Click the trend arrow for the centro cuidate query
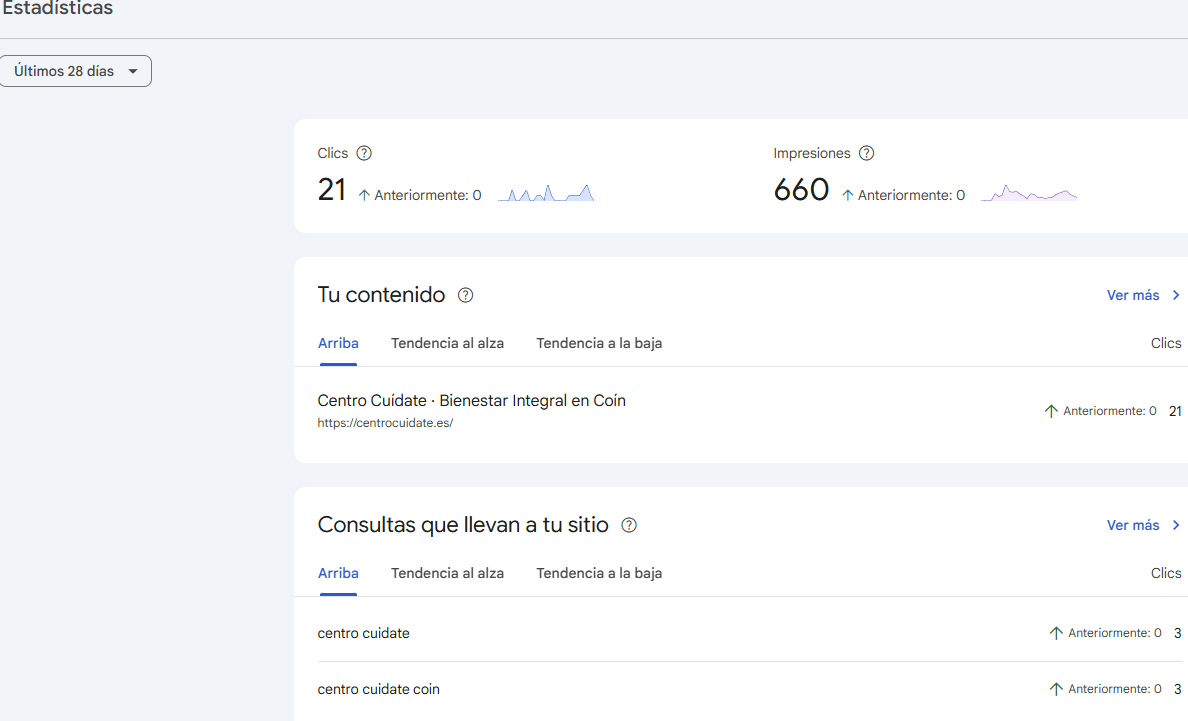Screen dimensions: 1188x721 point(1054,632)
